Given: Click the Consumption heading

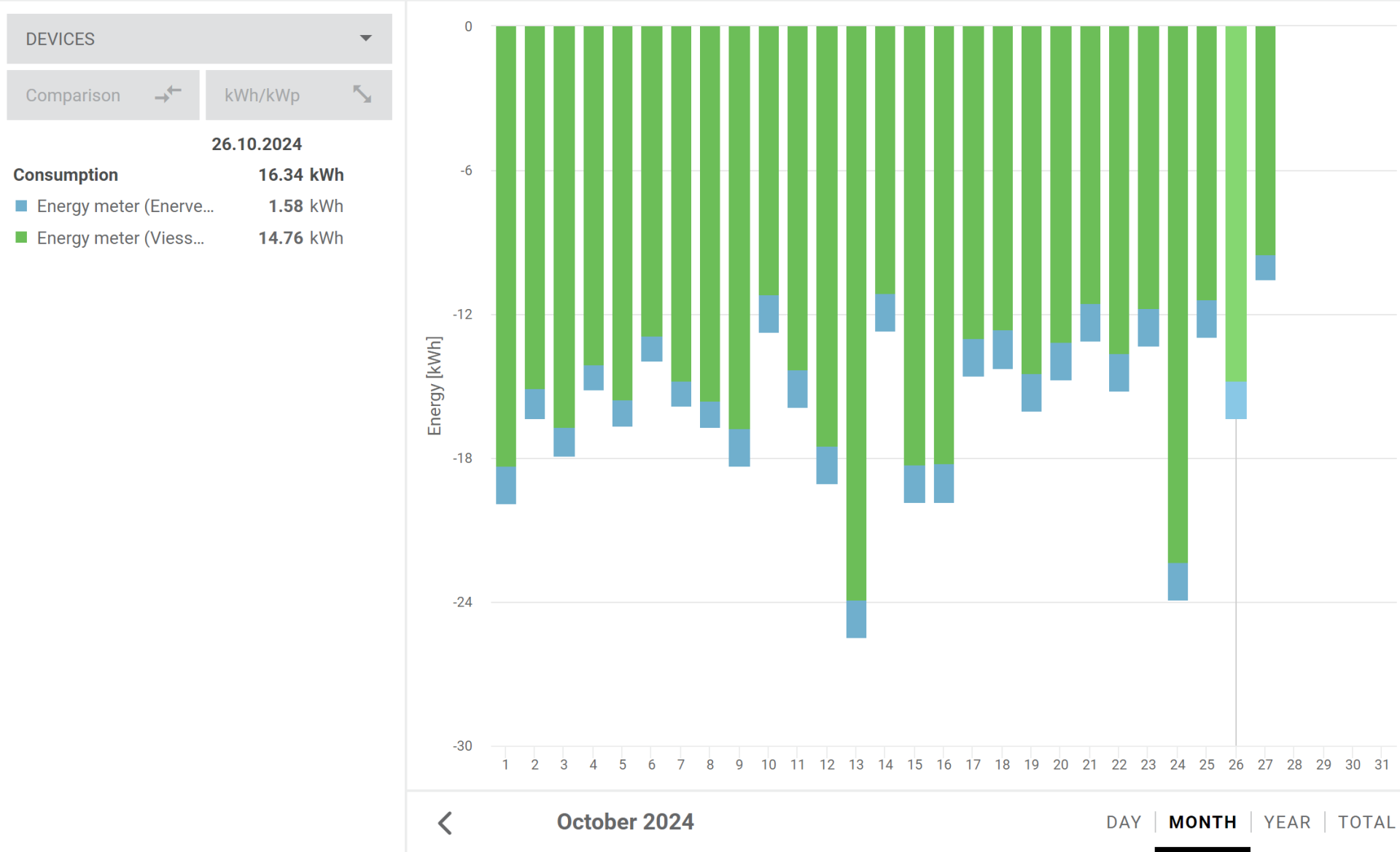Looking at the screenshot, I should click(x=66, y=175).
